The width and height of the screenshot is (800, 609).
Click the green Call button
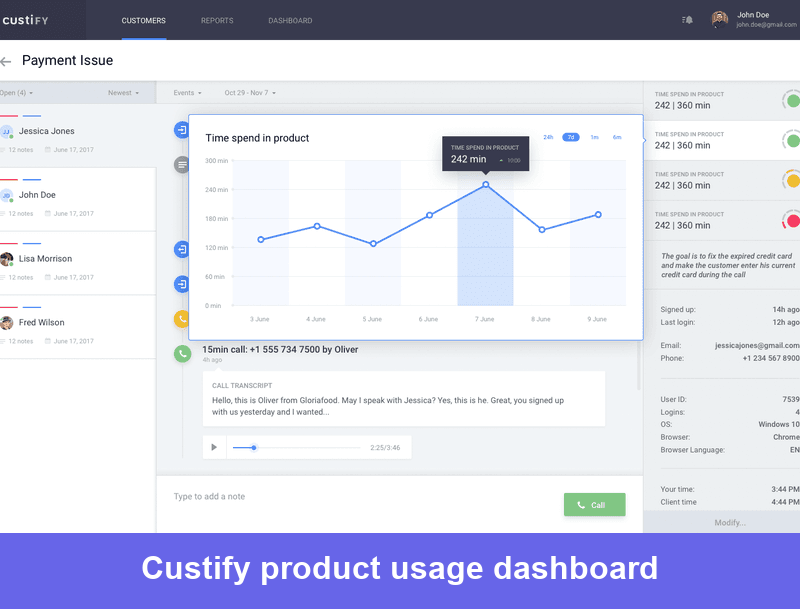tap(594, 505)
